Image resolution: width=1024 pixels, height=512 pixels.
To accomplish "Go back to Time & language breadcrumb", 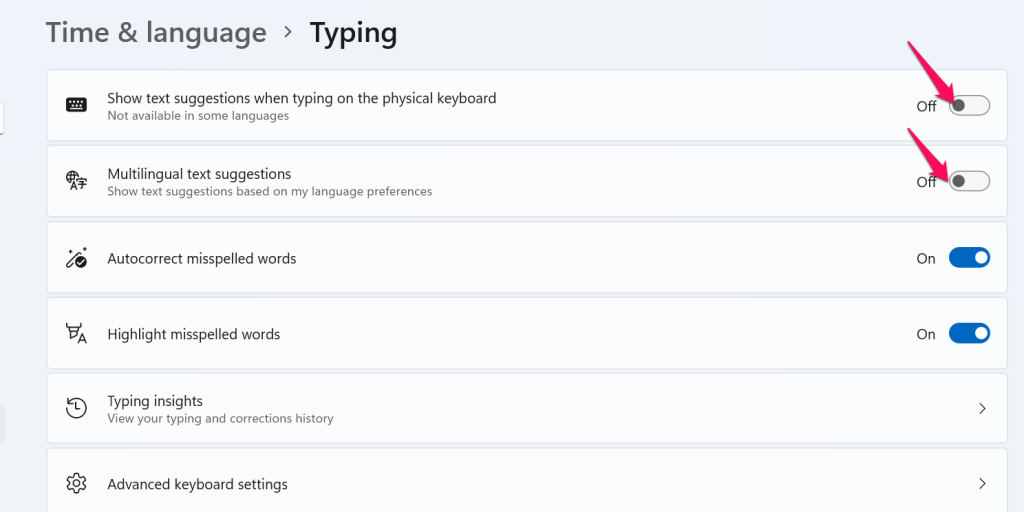I will pyautogui.click(x=156, y=32).
